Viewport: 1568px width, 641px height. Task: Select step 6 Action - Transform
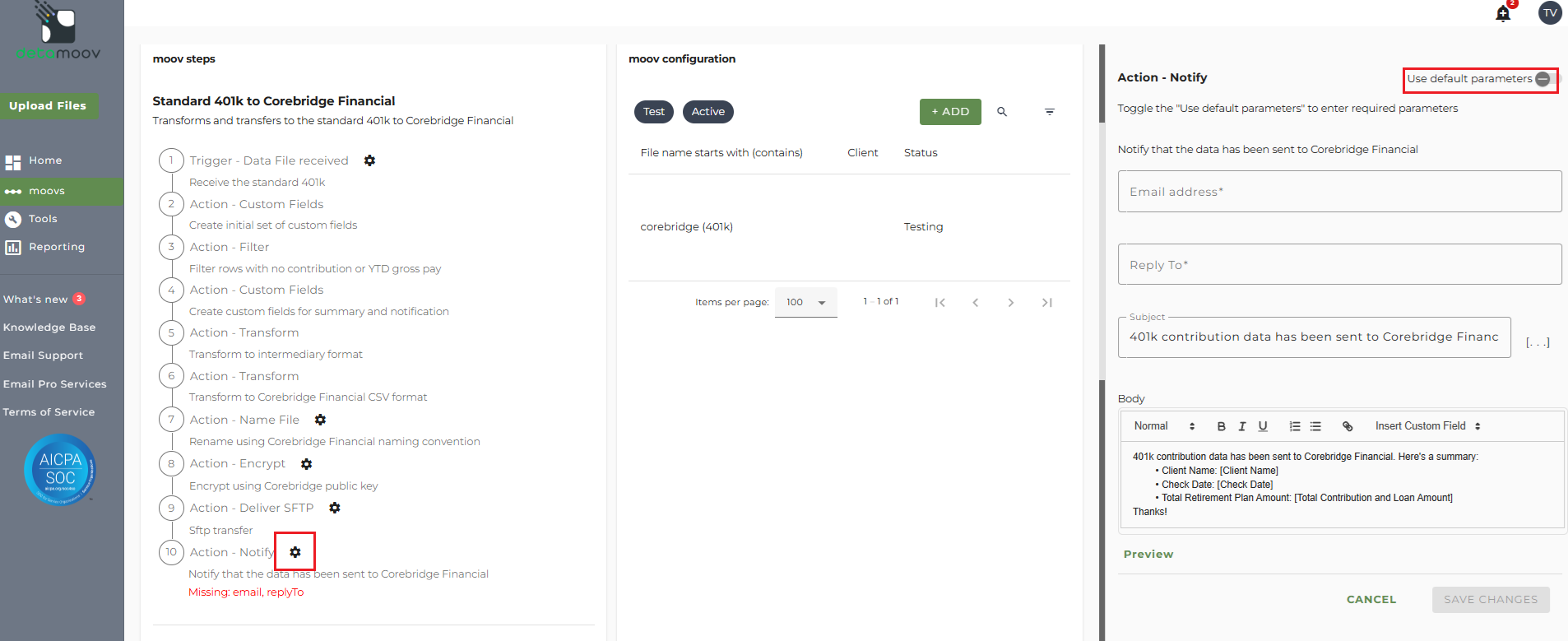coord(244,376)
